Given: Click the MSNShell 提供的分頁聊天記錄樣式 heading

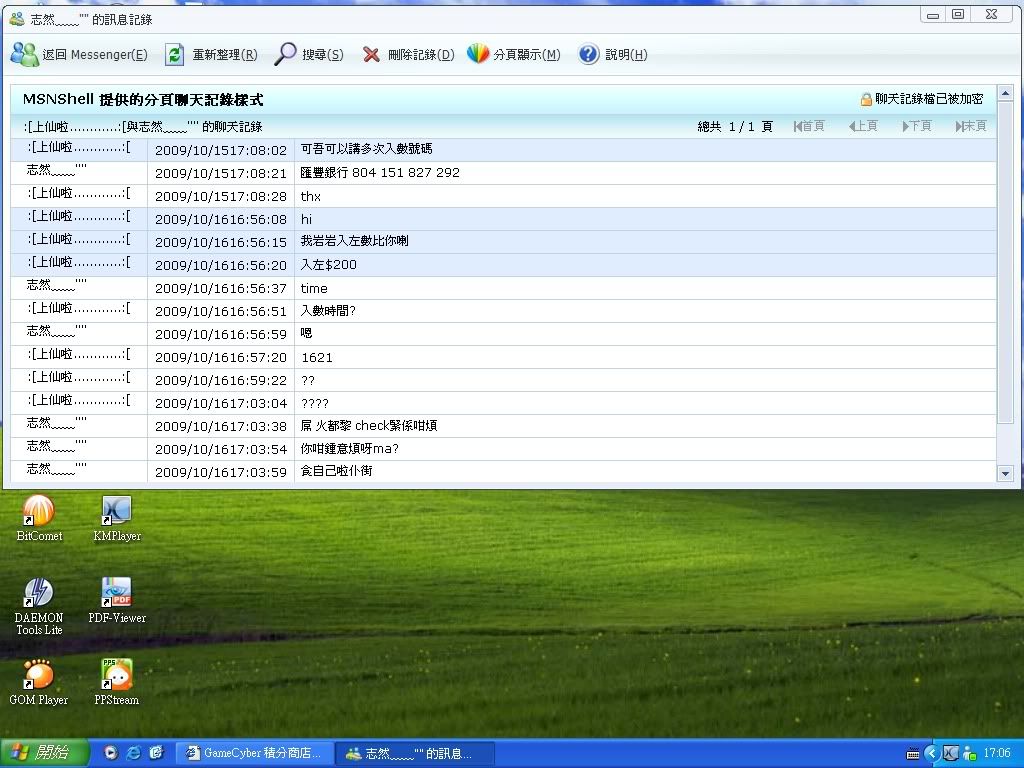Looking at the screenshot, I should click(x=143, y=99).
